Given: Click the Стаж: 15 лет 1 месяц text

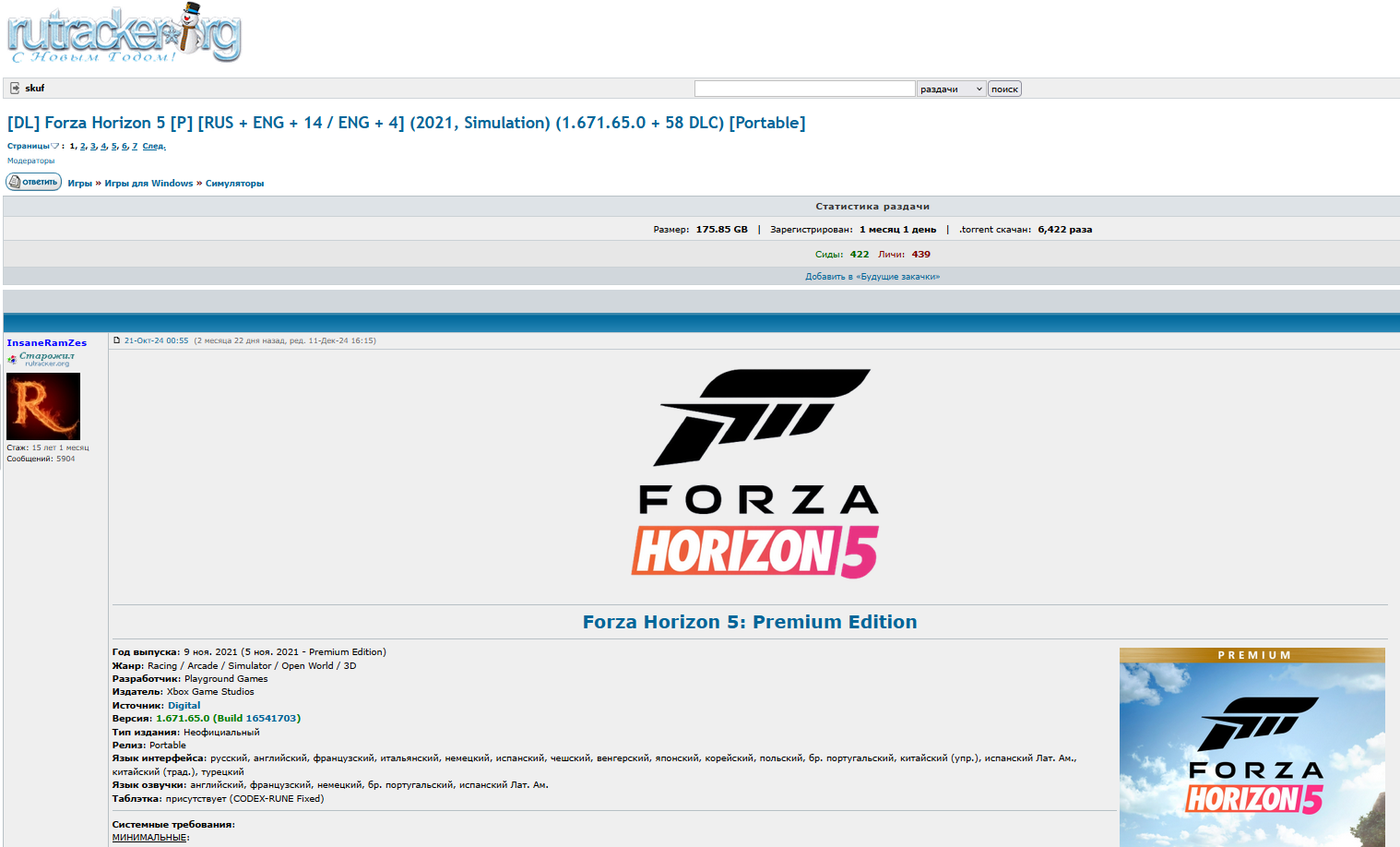Looking at the screenshot, I should 48,447.
